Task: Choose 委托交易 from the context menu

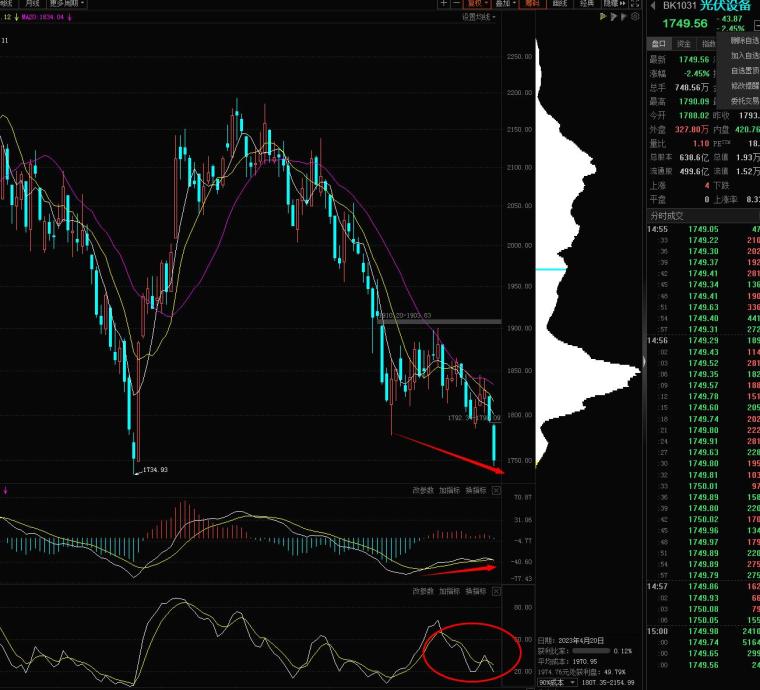Action: click(x=744, y=100)
